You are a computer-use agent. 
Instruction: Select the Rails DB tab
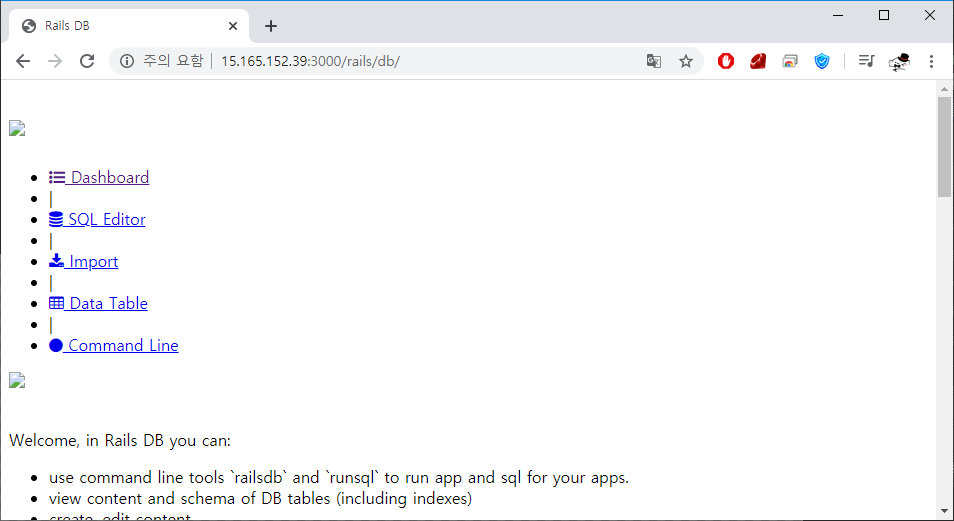click(129, 26)
